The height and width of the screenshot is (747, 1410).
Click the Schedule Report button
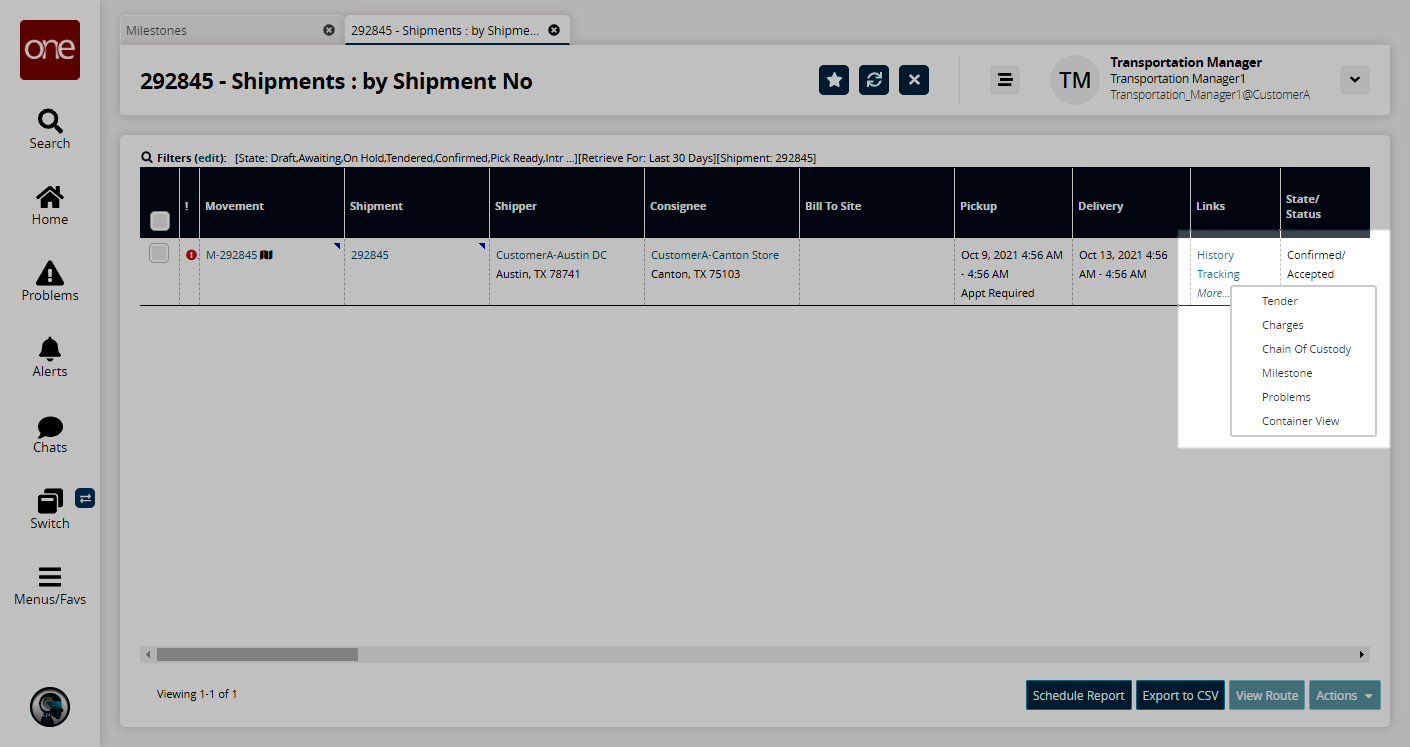pyautogui.click(x=1079, y=696)
